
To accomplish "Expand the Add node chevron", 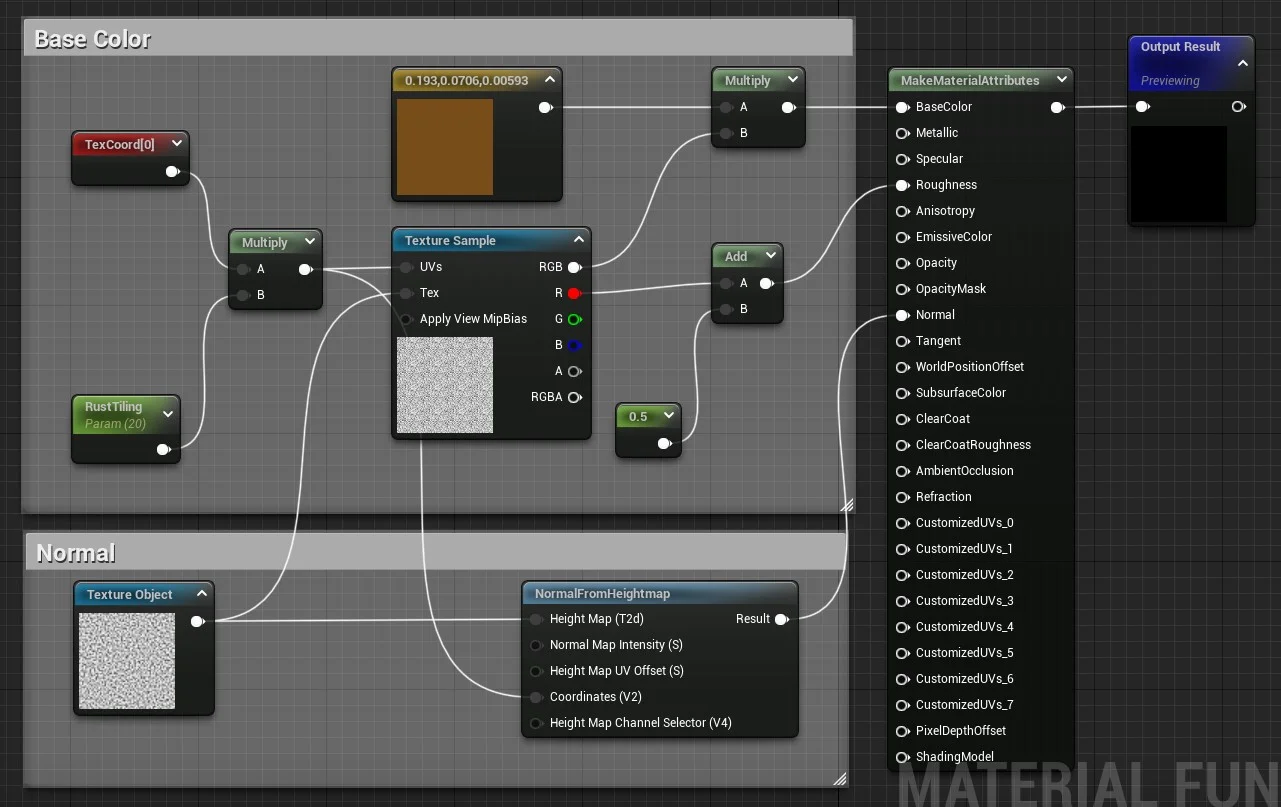I will 771,256.
